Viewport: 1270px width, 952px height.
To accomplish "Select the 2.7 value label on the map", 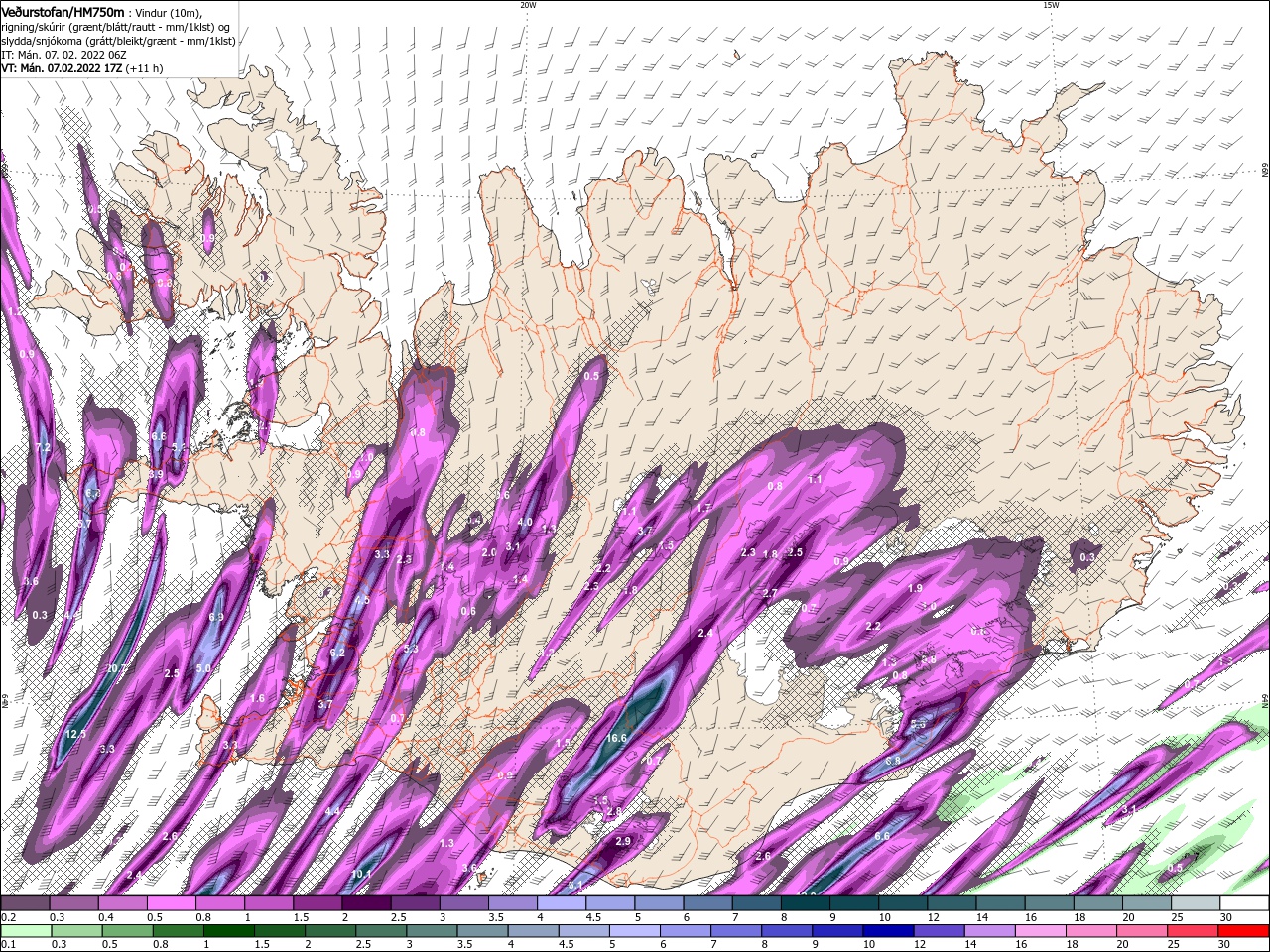I will (x=770, y=593).
